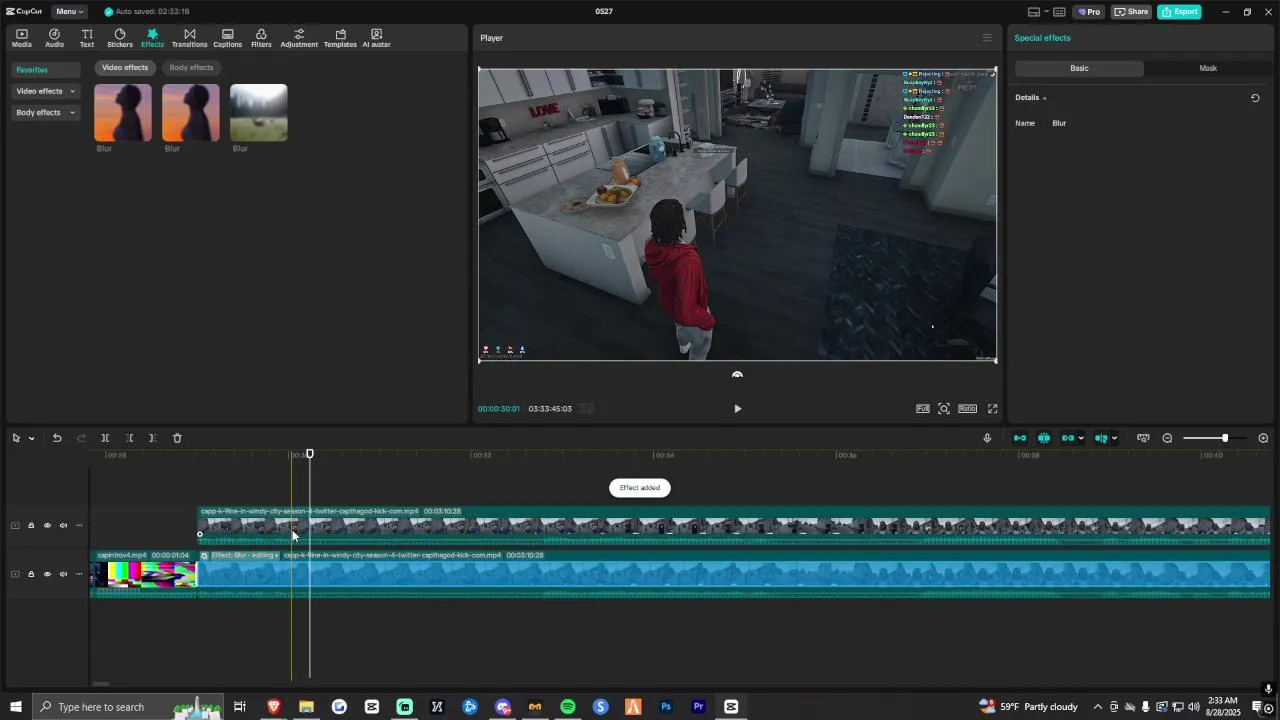Click the player Ratio button
The height and width of the screenshot is (720, 1280).
pos(967,409)
